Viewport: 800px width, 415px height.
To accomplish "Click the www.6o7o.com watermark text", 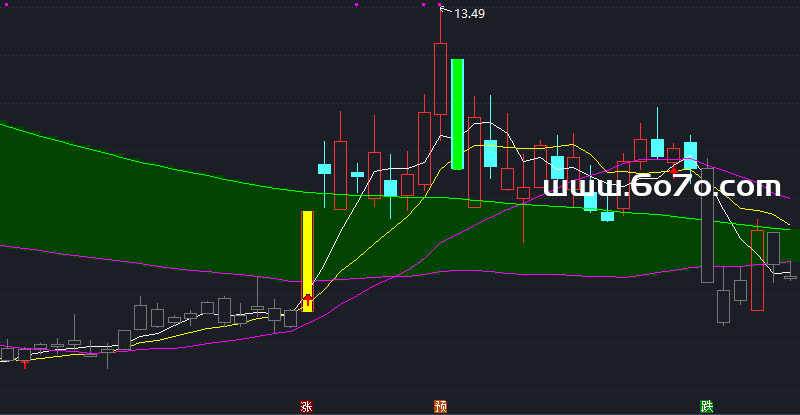I will (x=661, y=186).
